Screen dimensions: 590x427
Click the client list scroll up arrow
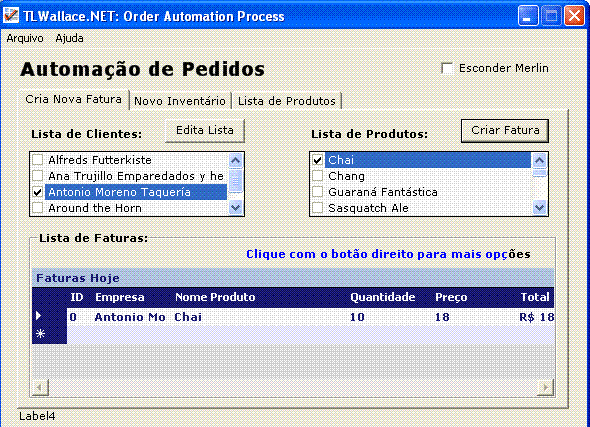[236, 161]
